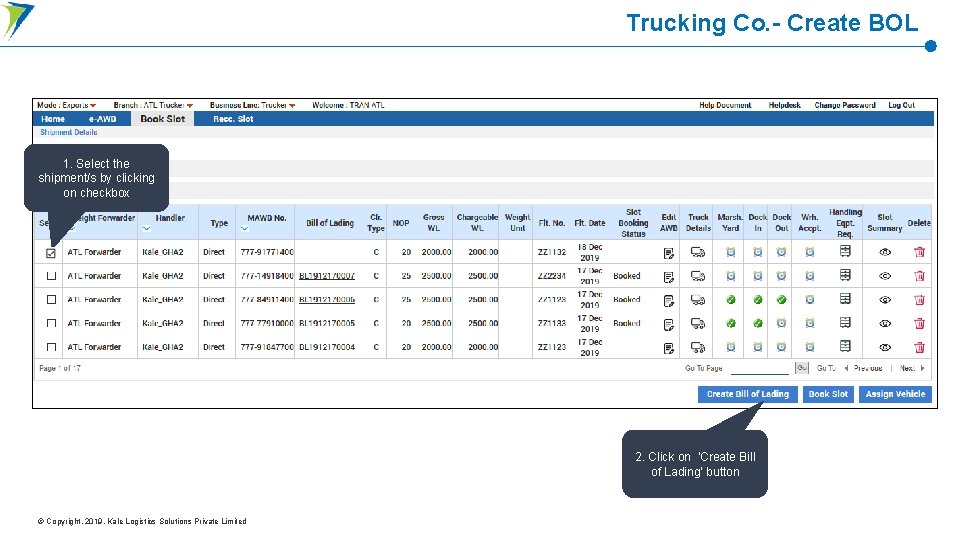This screenshot has width=960, height=540.
Task: Click Wrh. Accpt. icon for MAWB 777-91771400
Action: tap(809, 252)
